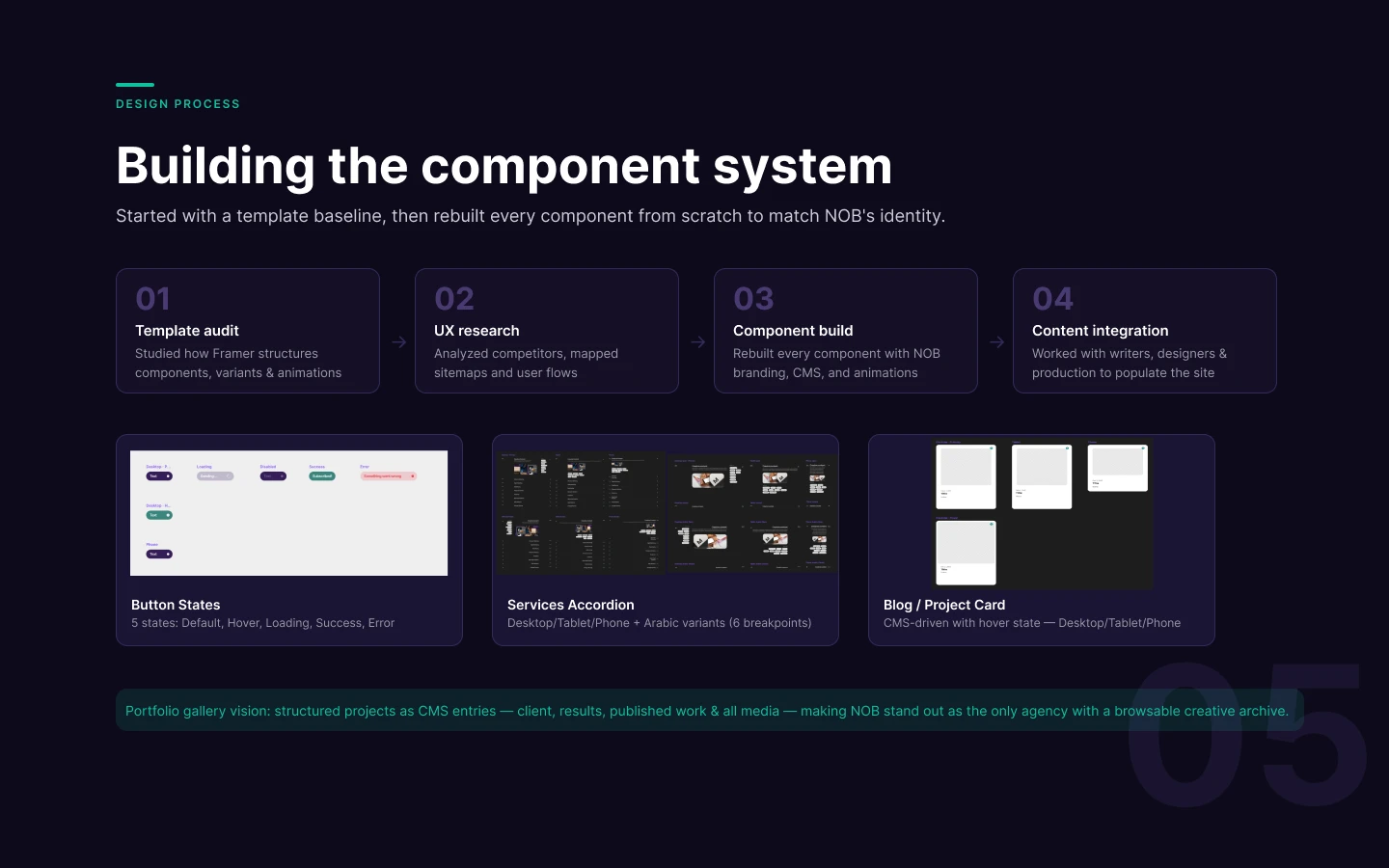Select the "Template audit" step title
Screen dimensions: 1389x868
187,331
